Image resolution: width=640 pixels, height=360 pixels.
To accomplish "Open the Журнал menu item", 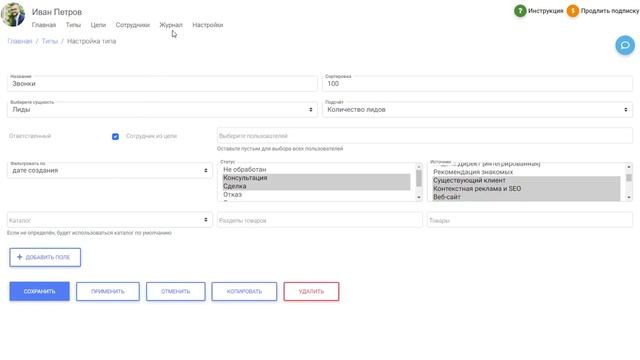I will point(171,25).
